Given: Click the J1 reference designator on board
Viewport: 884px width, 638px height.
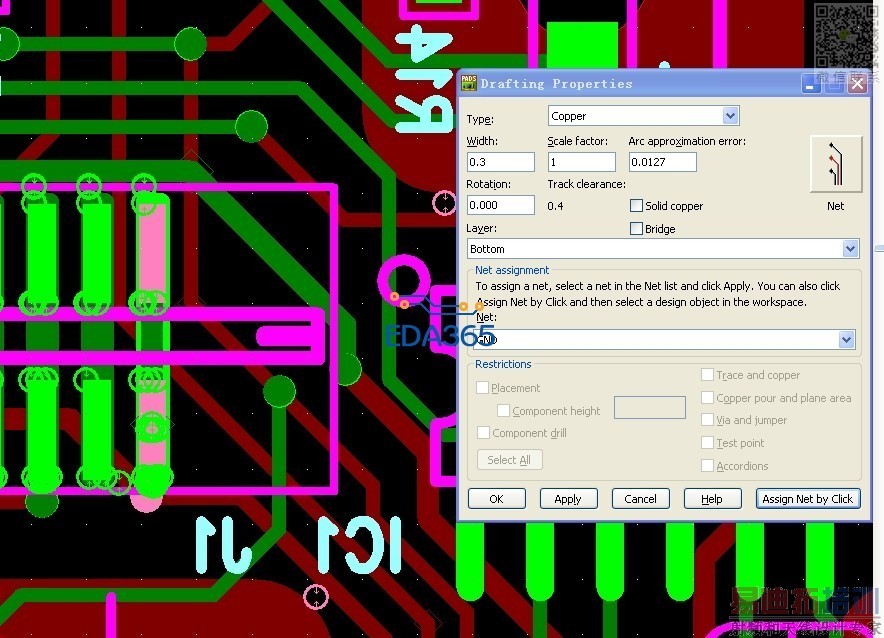Looking at the screenshot, I should coord(224,545).
